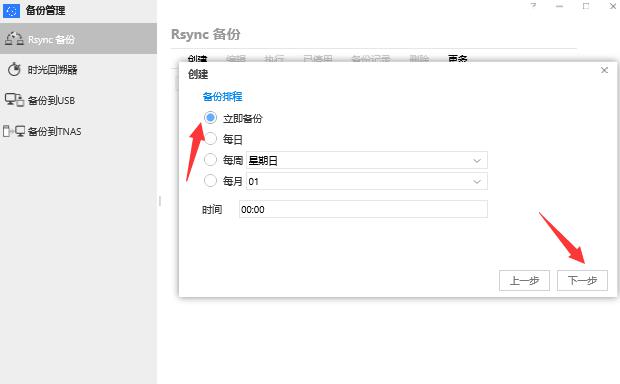Image resolution: width=620 pixels, height=384 pixels.
Task: Click the 时间 00:00 input field
Action: point(363,209)
